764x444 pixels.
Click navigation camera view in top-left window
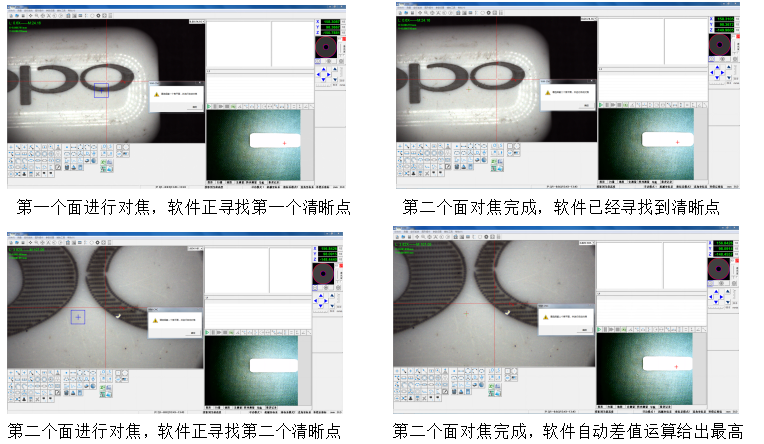tap(253, 145)
